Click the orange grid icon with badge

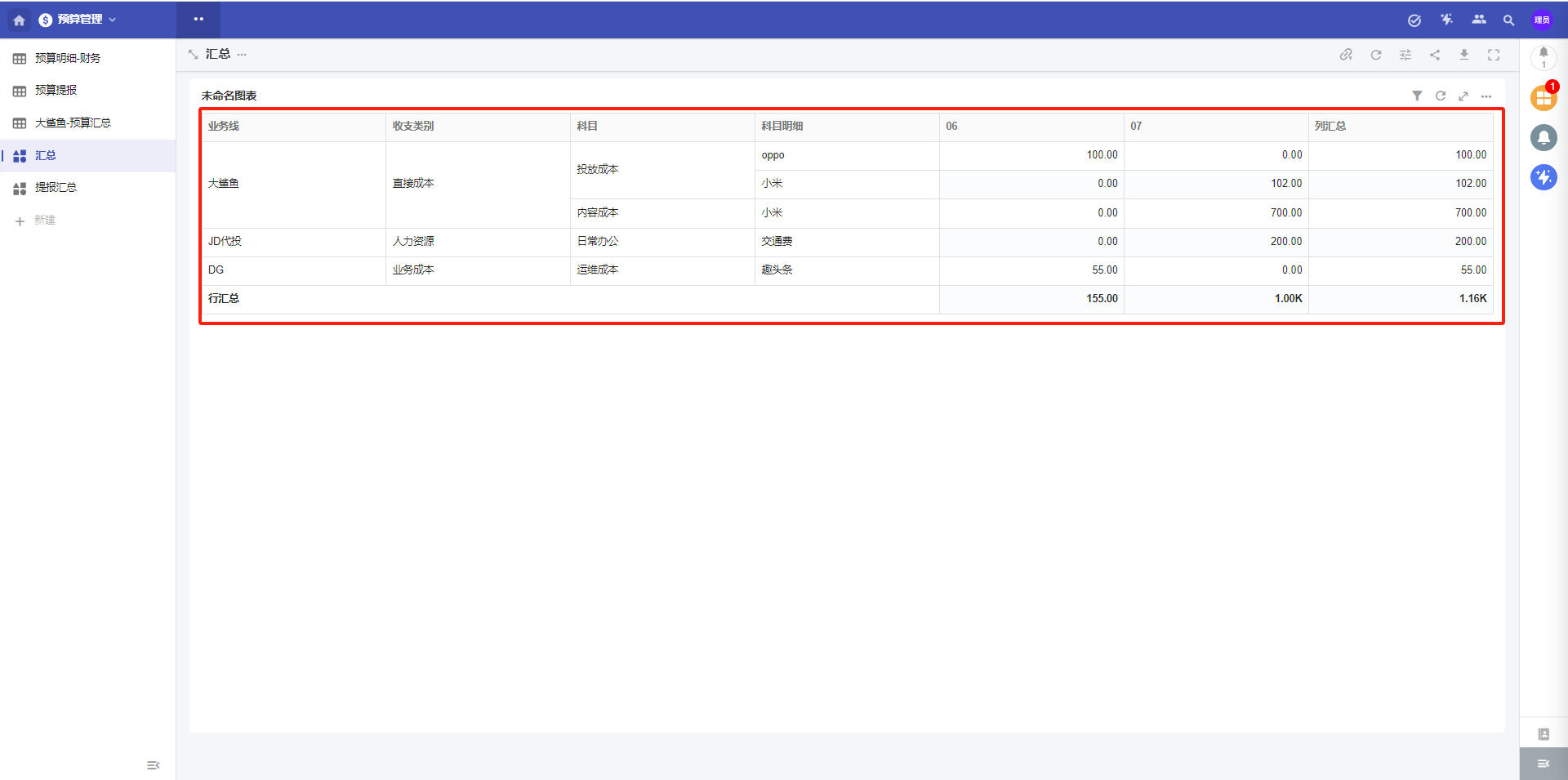[1543, 98]
